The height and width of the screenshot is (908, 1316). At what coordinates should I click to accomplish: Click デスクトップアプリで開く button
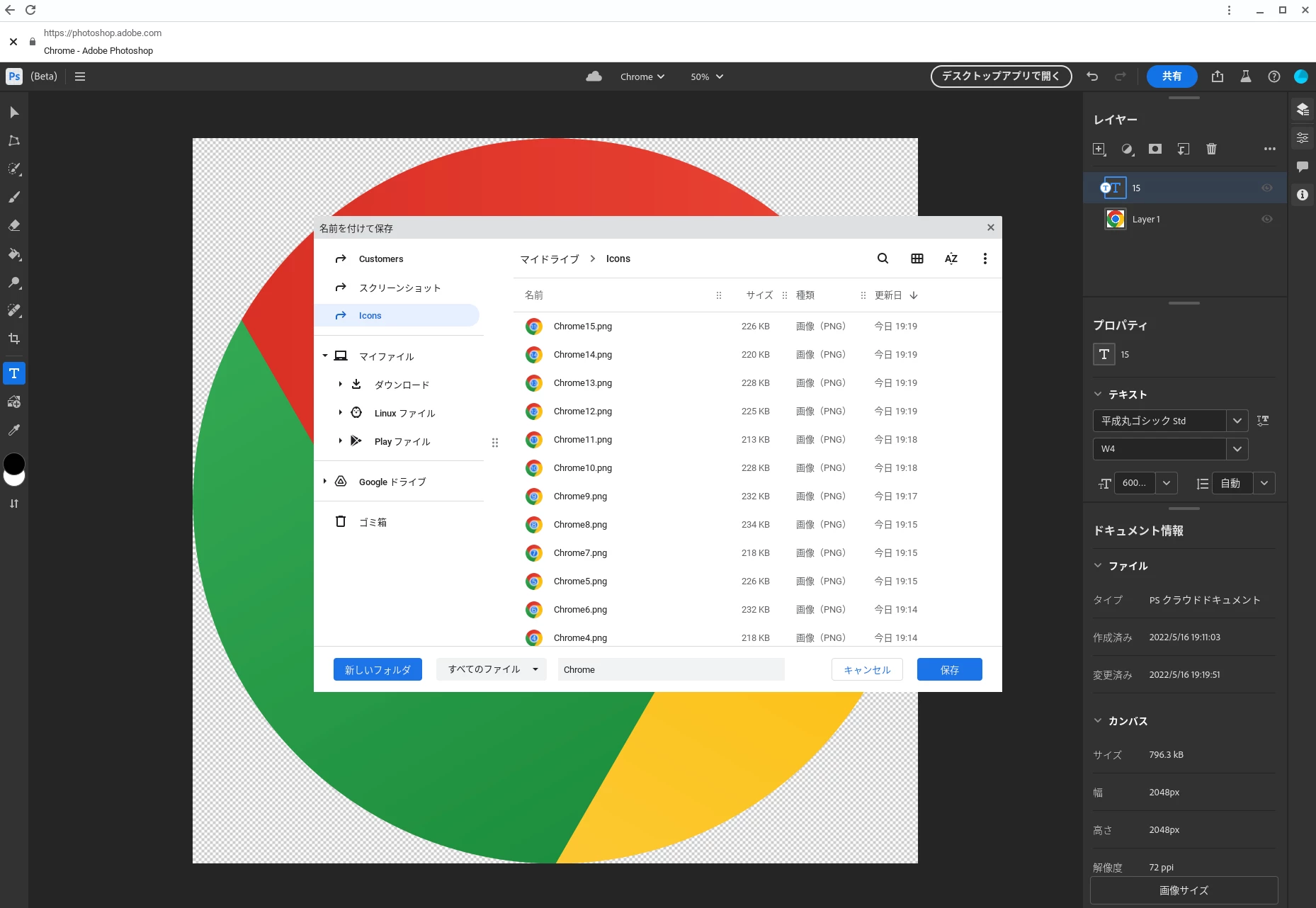[x=1002, y=76]
